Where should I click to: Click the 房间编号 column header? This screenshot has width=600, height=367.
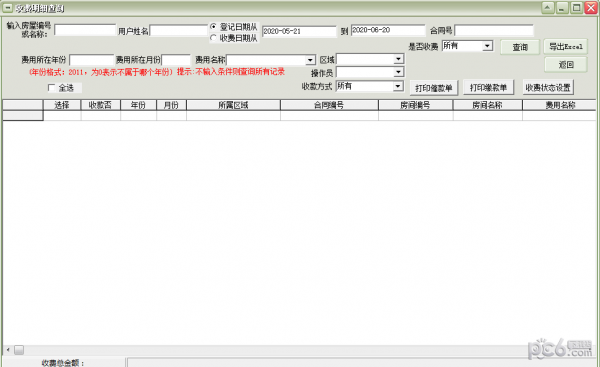pos(416,105)
